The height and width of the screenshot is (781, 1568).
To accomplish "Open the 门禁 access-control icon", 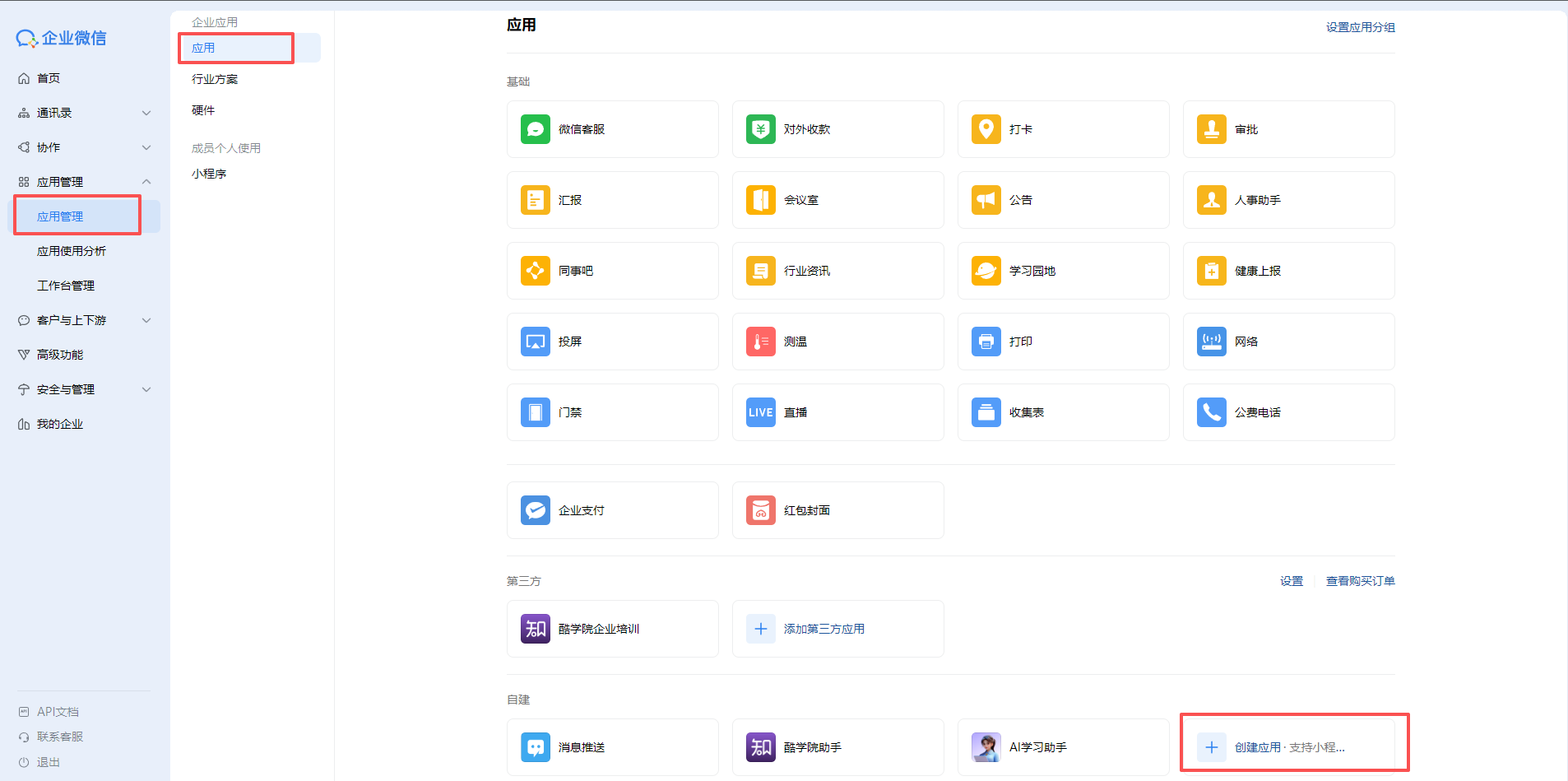I will (x=536, y=412).
